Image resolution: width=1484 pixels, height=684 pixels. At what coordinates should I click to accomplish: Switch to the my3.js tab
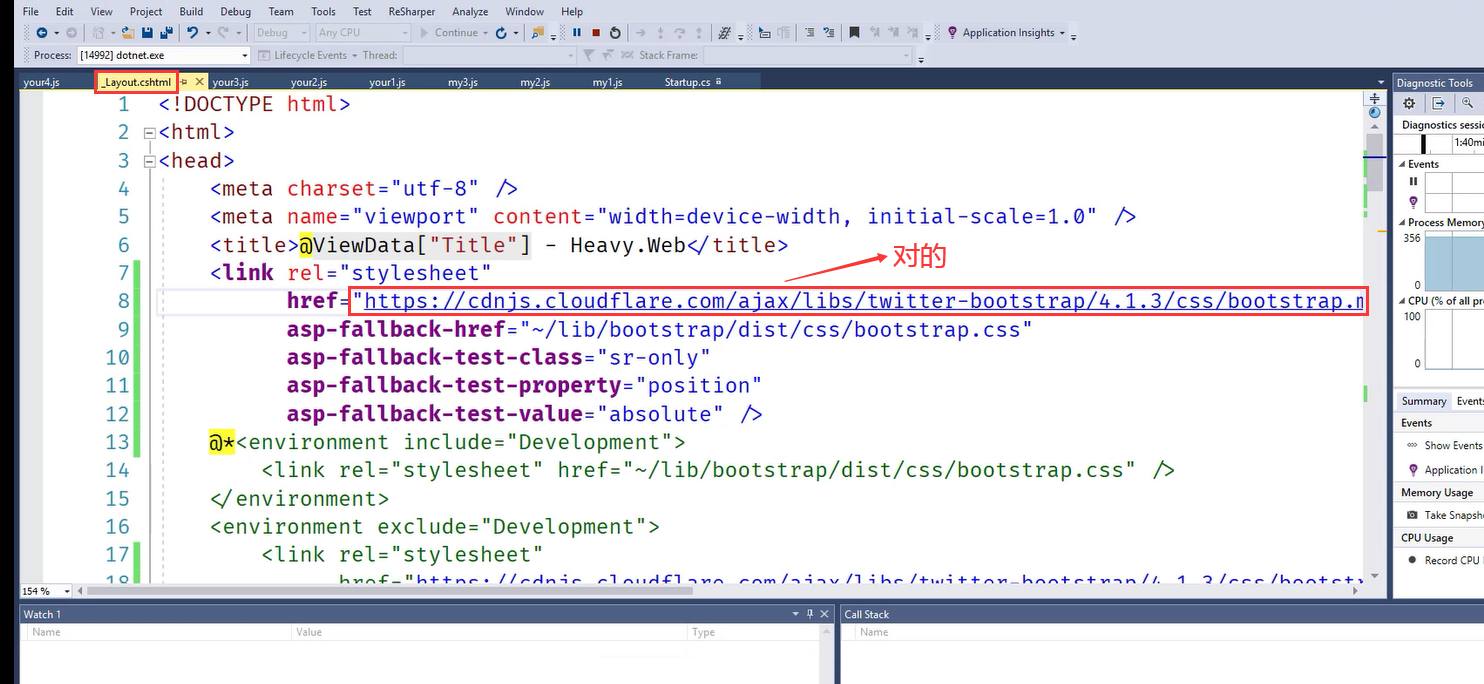point(462,82)
